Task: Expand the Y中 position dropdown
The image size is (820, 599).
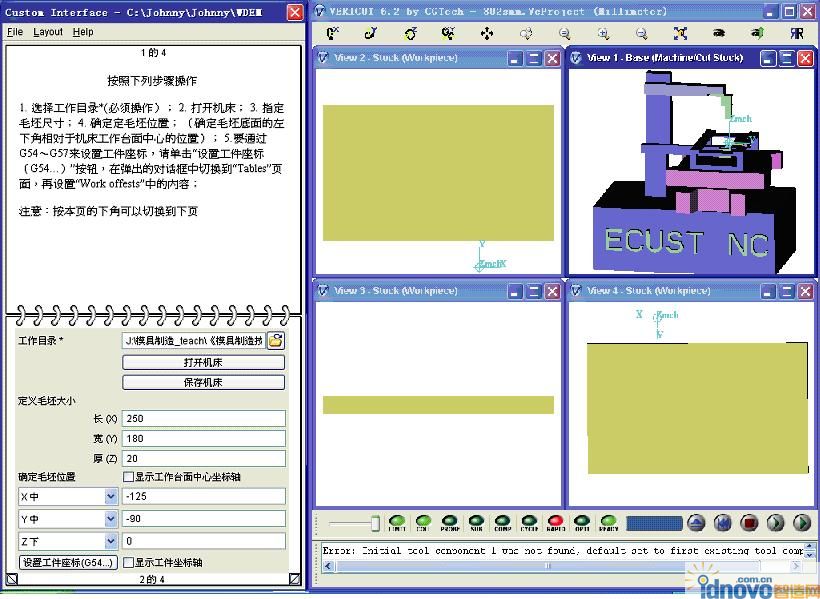Action: click(x=111, y=520)
